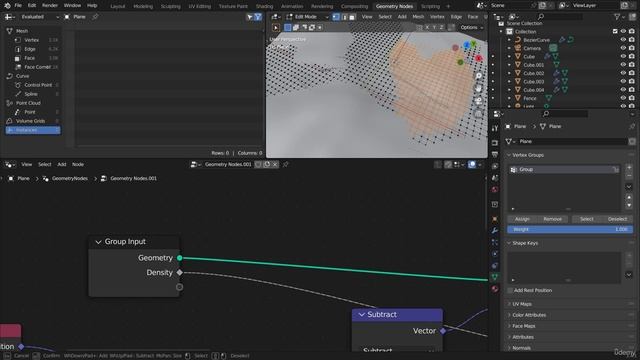Expand the UV Maps panel
The image size is (640, 360).
(x=509, y=304)
